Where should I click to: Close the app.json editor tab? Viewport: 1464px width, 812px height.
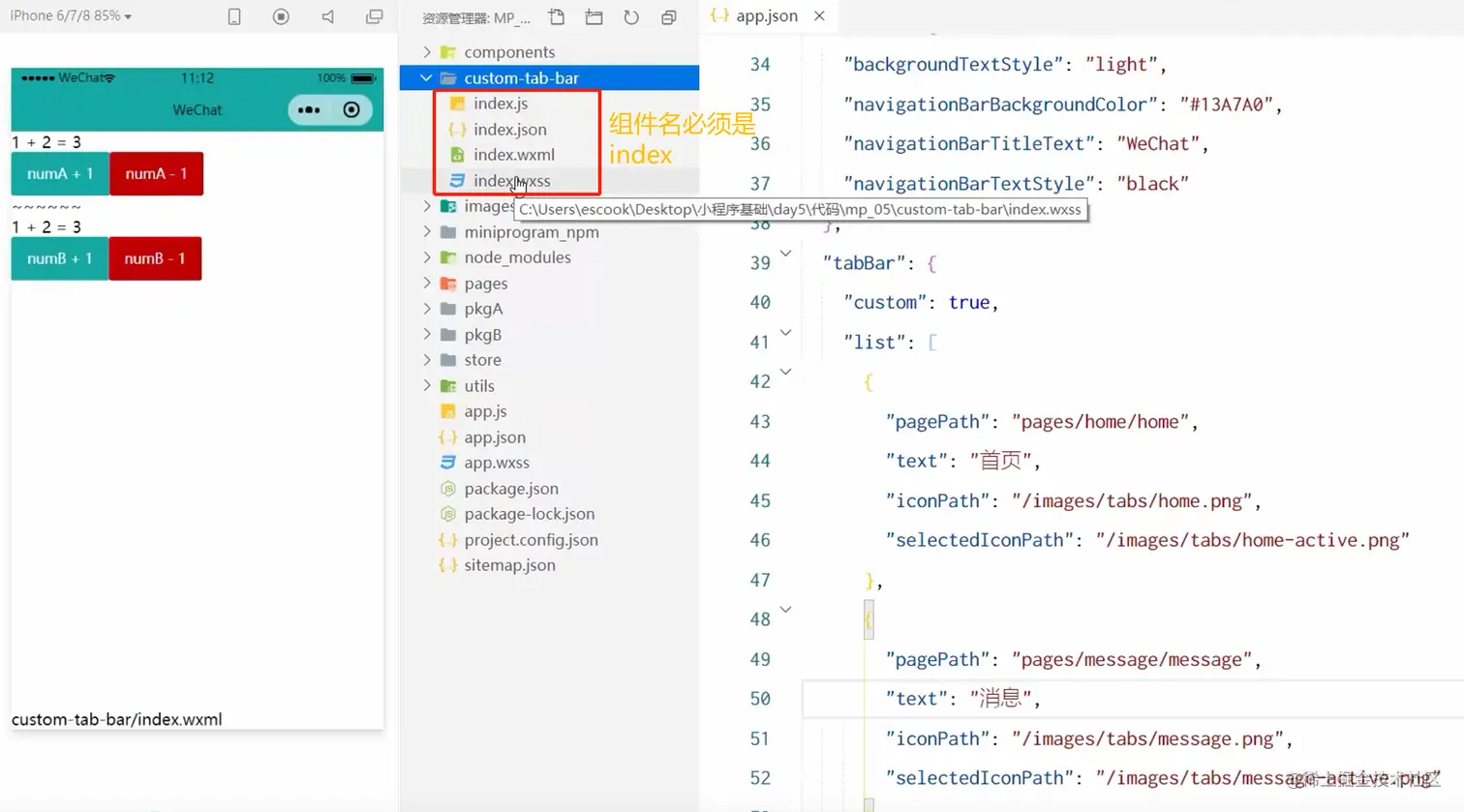pos(819,15)
